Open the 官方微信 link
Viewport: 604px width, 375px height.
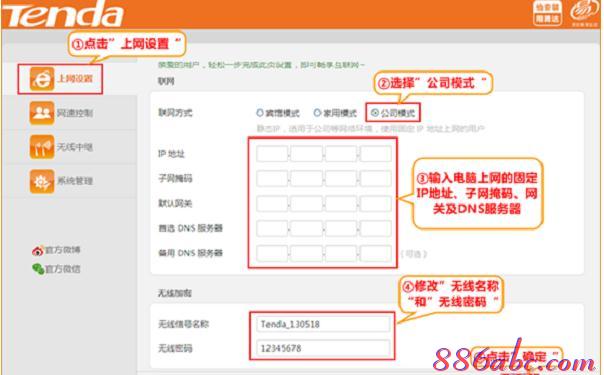(x=62, y=269)
